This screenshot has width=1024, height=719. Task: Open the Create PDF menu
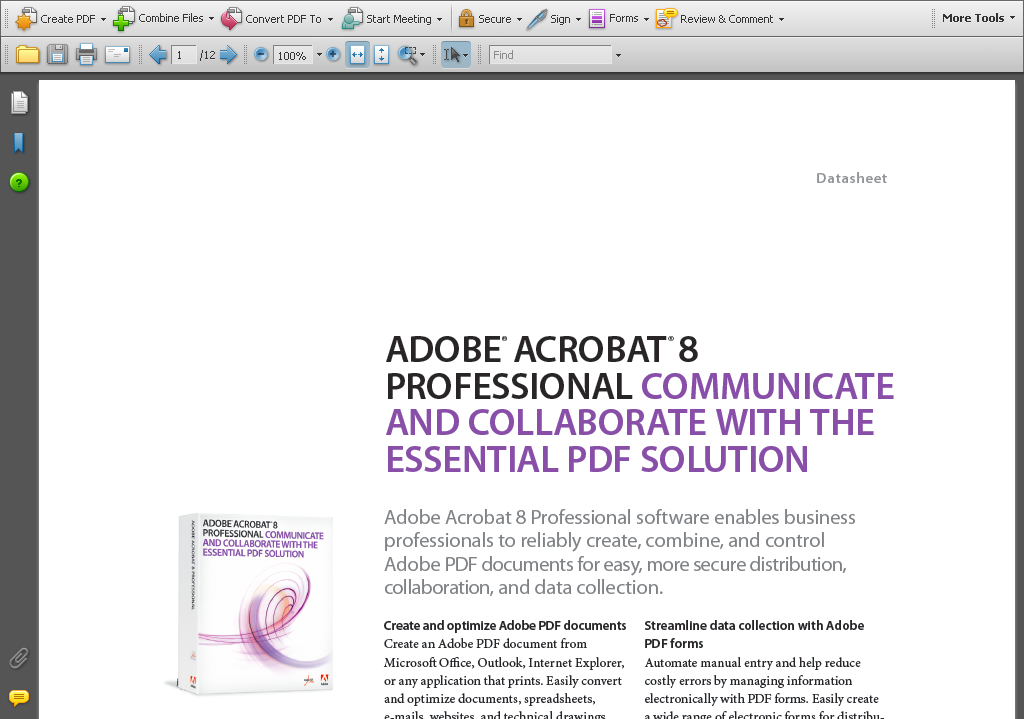click(60, 19)
